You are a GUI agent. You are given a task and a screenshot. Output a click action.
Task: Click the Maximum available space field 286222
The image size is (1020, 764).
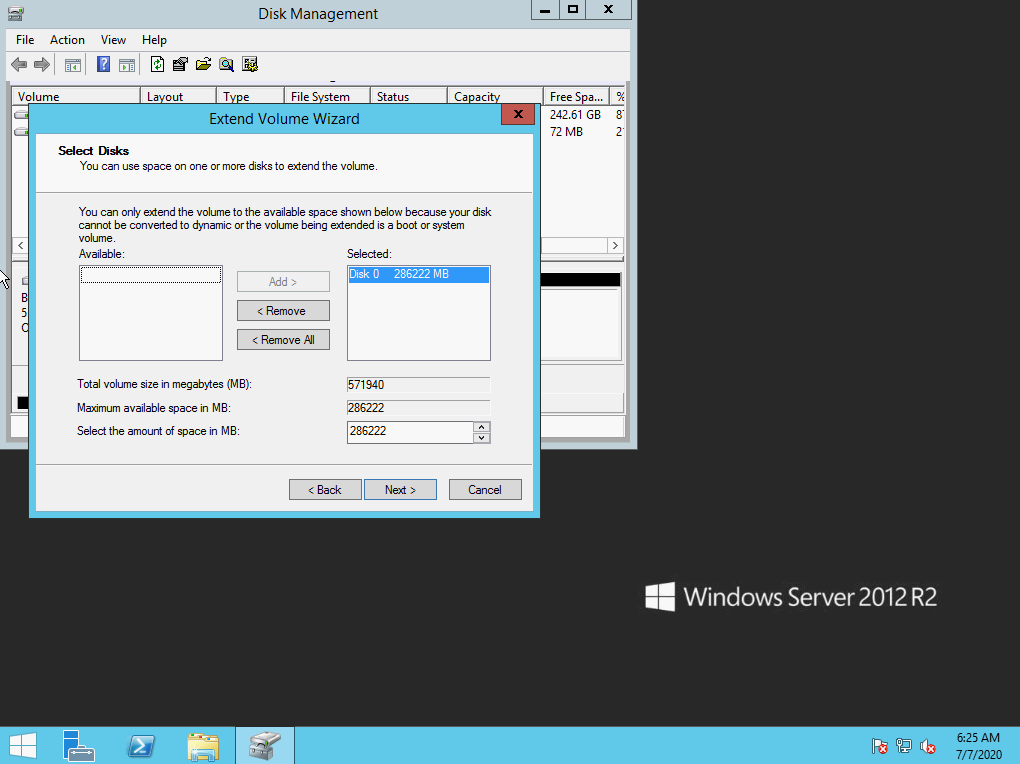[x=418, y=408]
